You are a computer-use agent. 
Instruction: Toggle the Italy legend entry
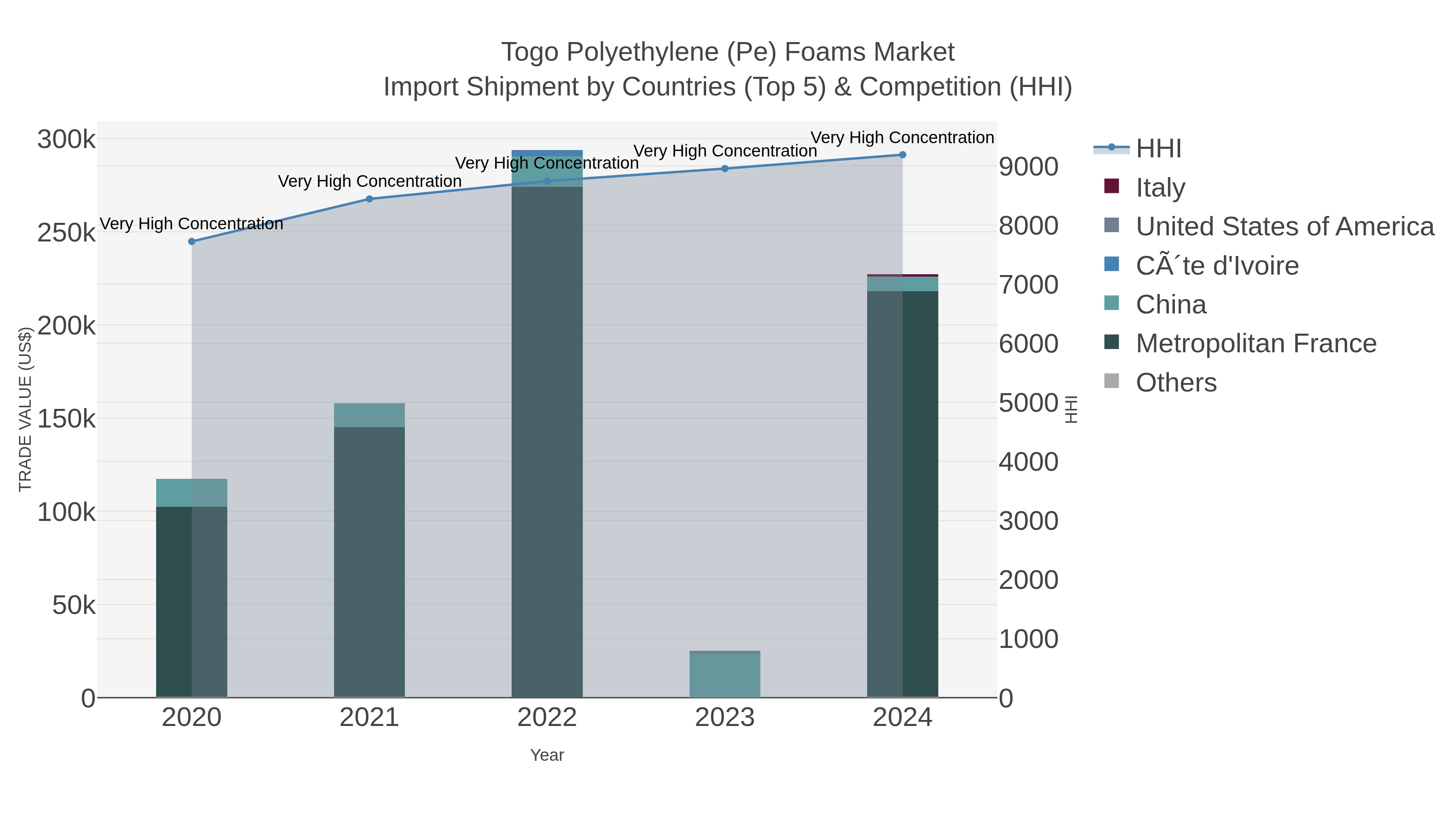click(1145, 188)
